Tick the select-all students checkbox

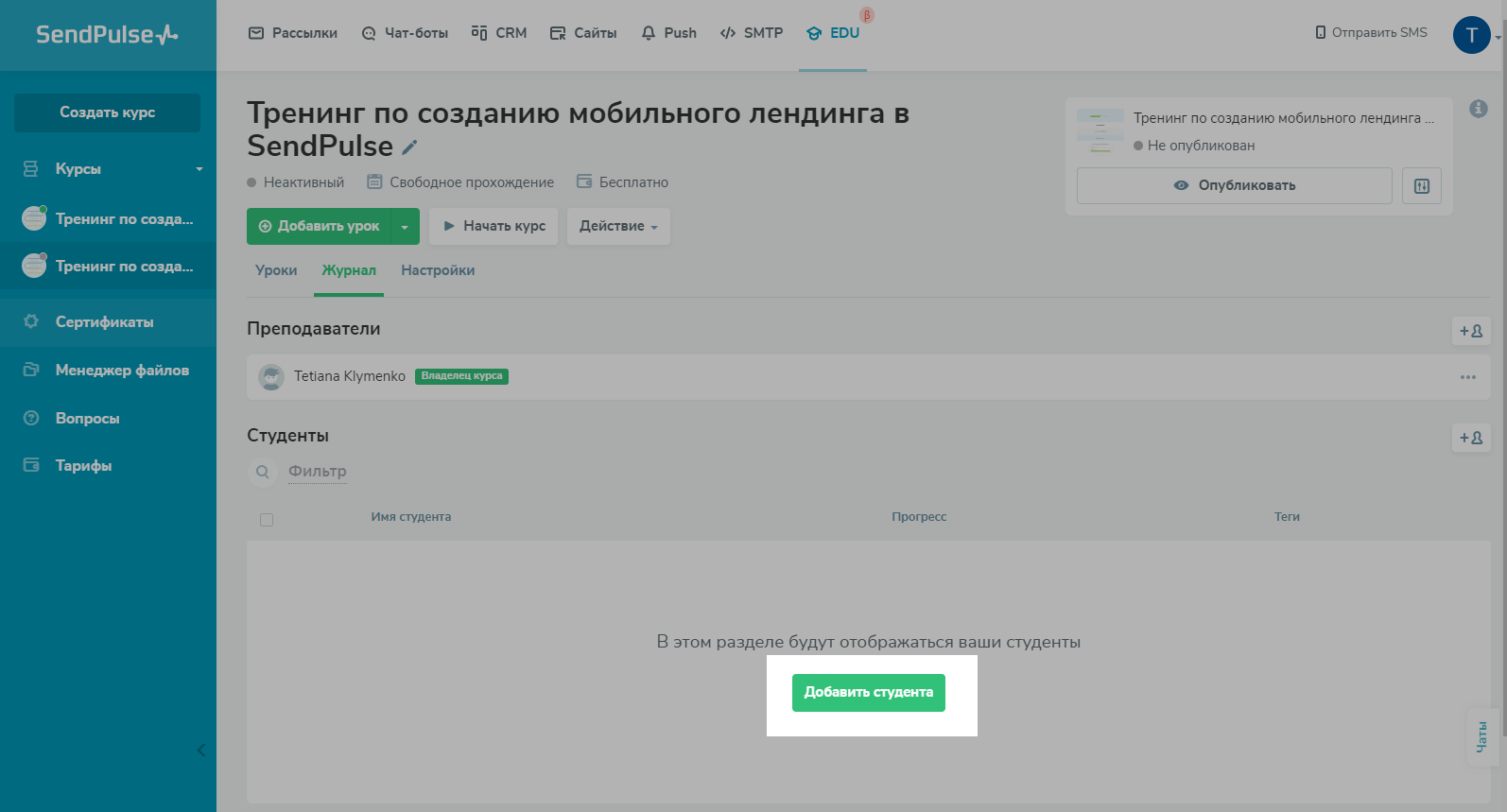click(267, 520)
